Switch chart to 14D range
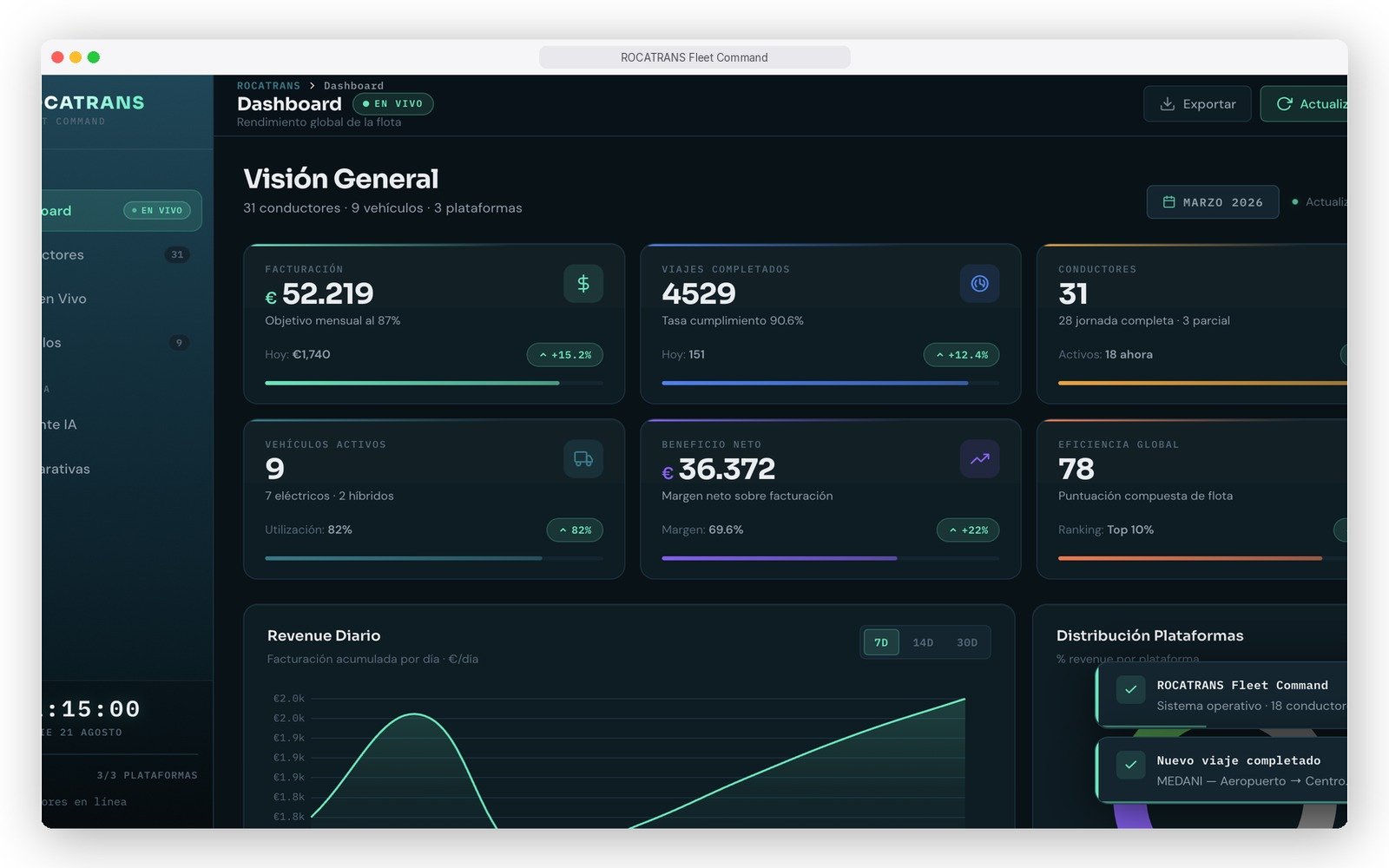Screen dimensions: 1389x868 (923, 642)
